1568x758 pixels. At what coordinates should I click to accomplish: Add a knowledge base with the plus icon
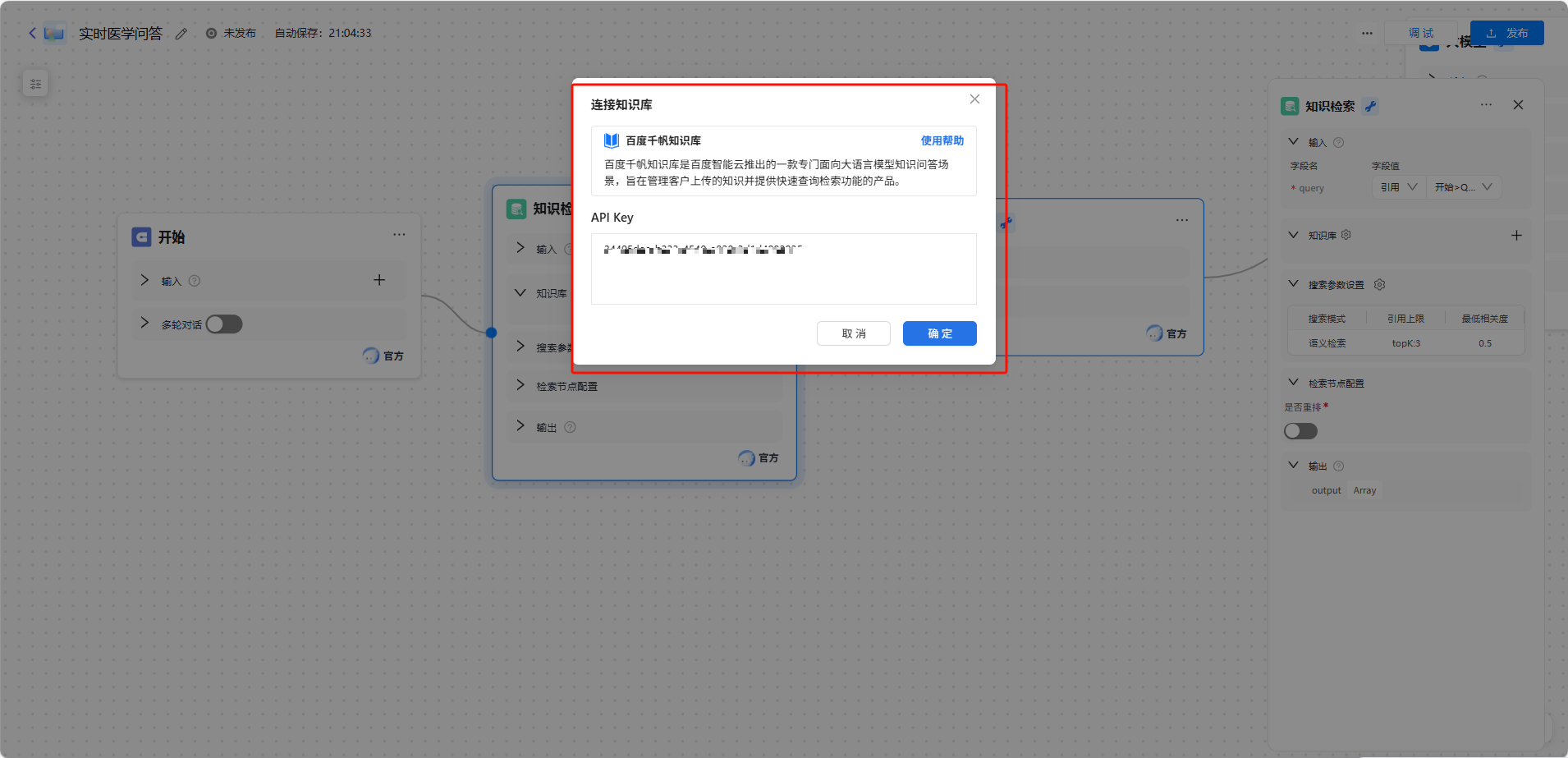(1516, 236)
